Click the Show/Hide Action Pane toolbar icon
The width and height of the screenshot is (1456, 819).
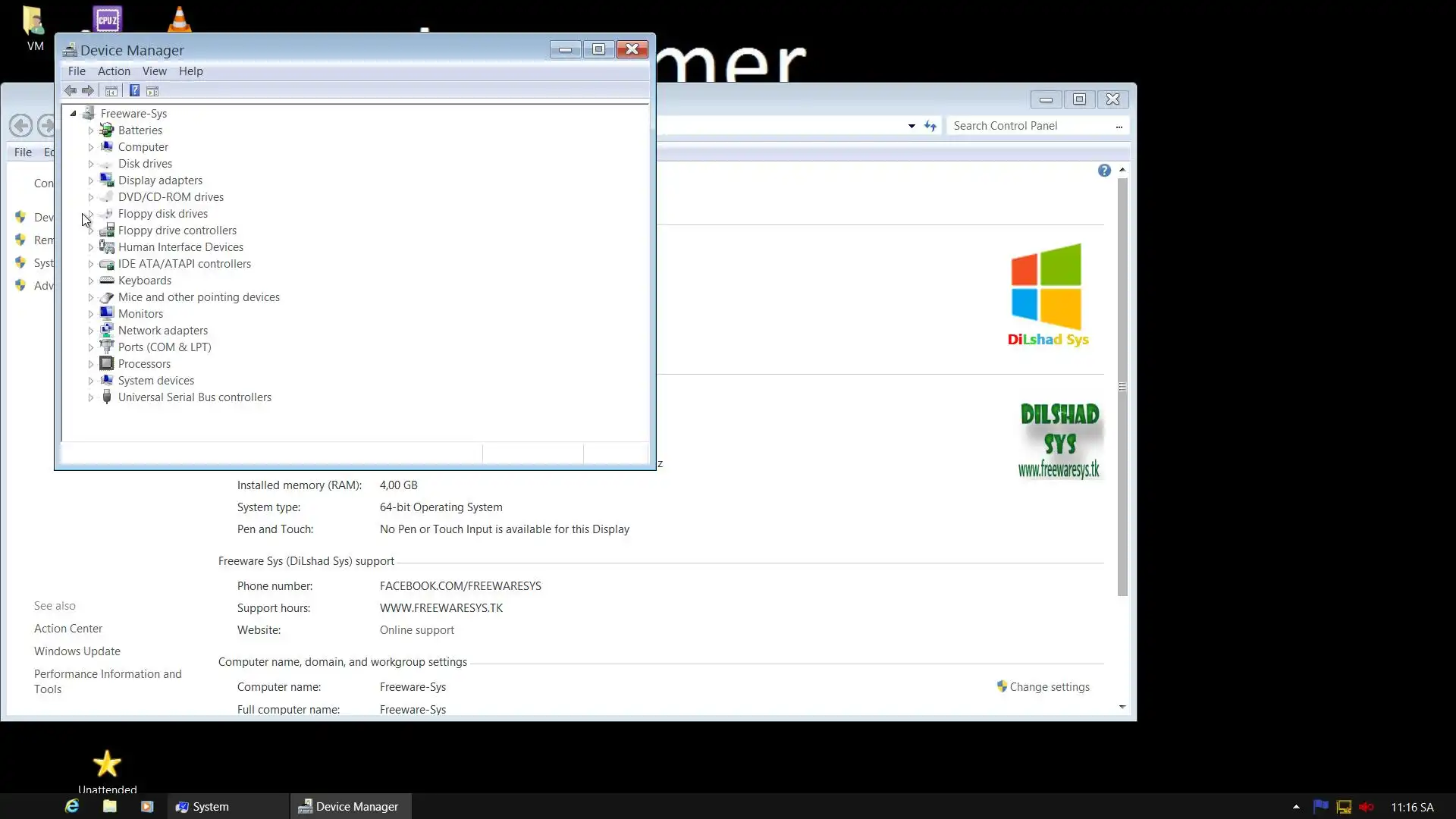(152, 91)
